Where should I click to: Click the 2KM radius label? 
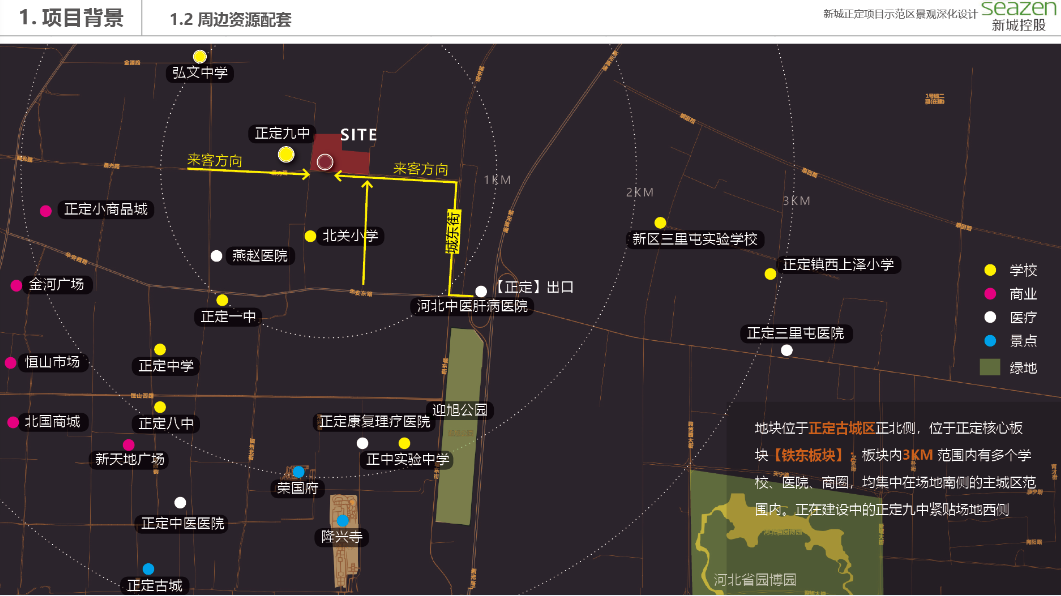coord(639,192)
